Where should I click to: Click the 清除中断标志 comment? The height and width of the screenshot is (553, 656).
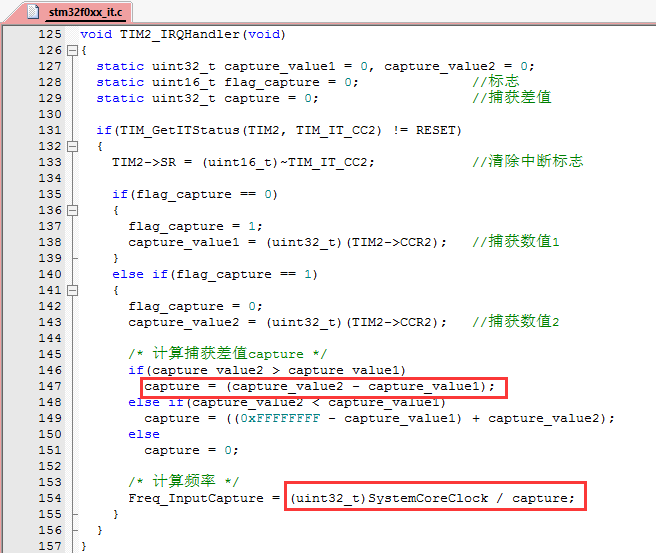pyautogui.click(x=527, y=161)
